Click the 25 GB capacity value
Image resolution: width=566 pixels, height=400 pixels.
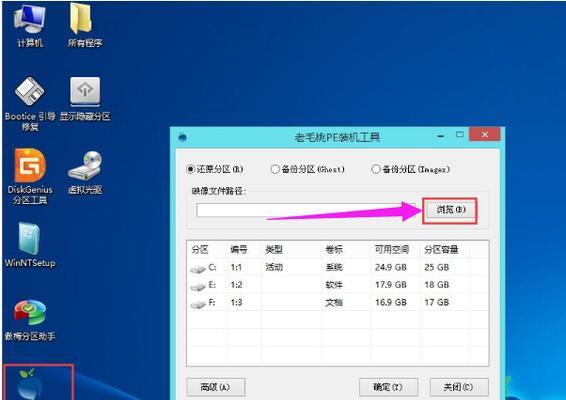437,268
